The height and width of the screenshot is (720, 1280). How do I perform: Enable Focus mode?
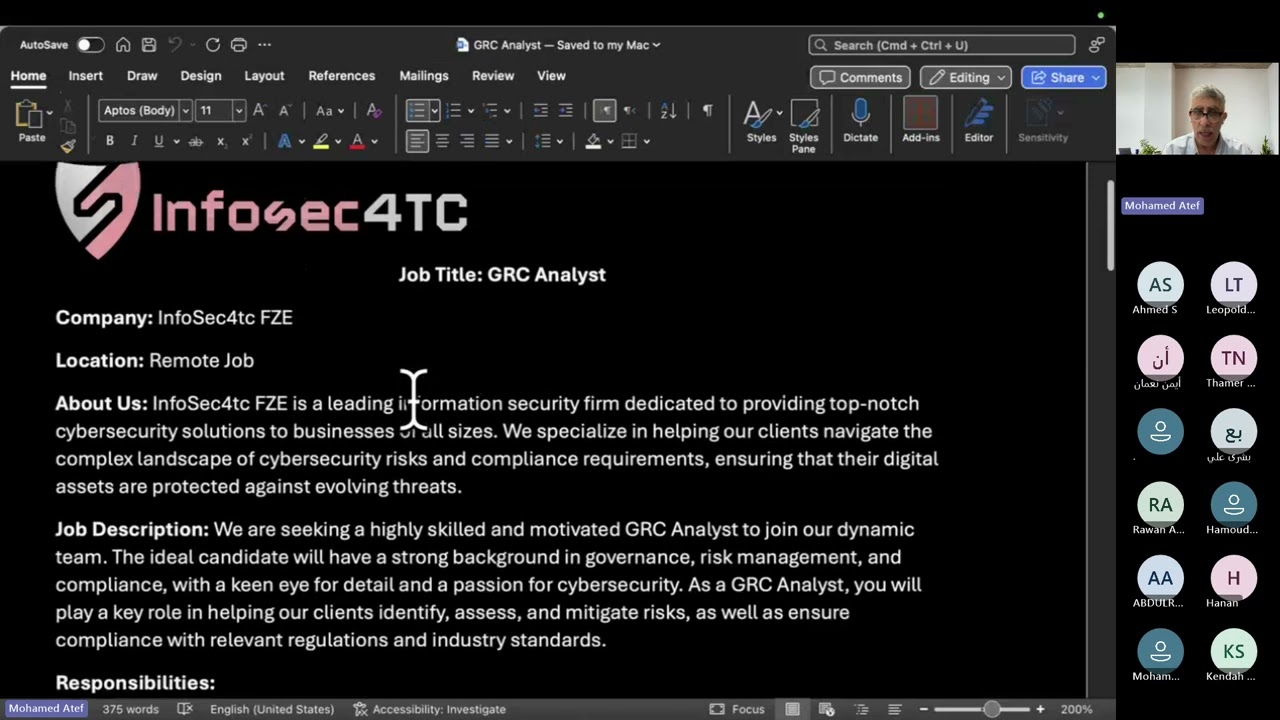coord(737,709)
